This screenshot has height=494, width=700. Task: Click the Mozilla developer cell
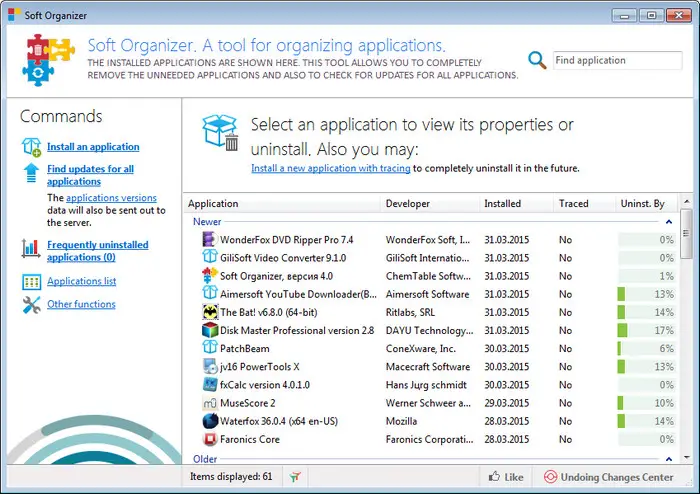(x=401, y=421)
